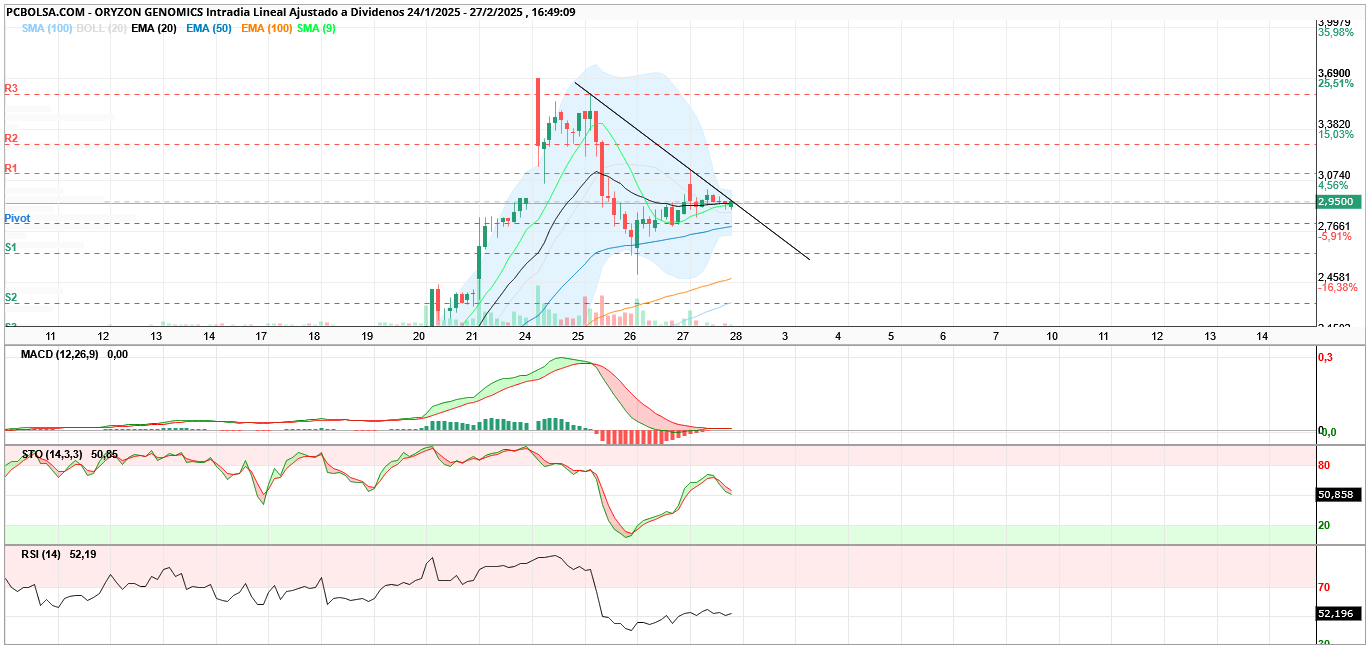Viewport: 1370px width, 649px height.
Task: Click the stochastic 20 level label
Action: 1324,526
